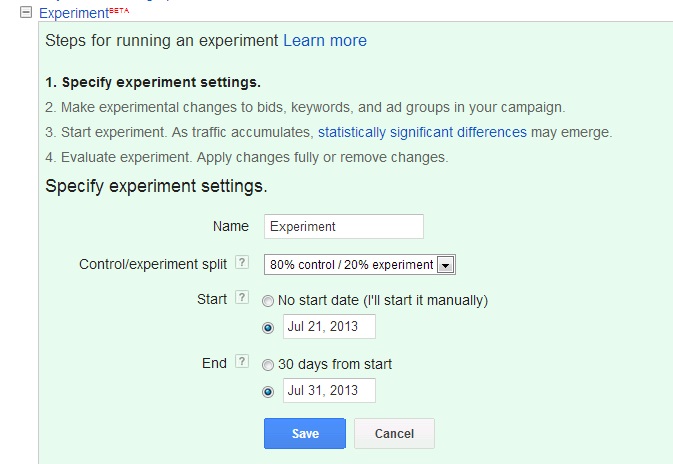Select the specific end date radio button
Viewport: 673px width, 464px height.
click(x=268, y=392)
